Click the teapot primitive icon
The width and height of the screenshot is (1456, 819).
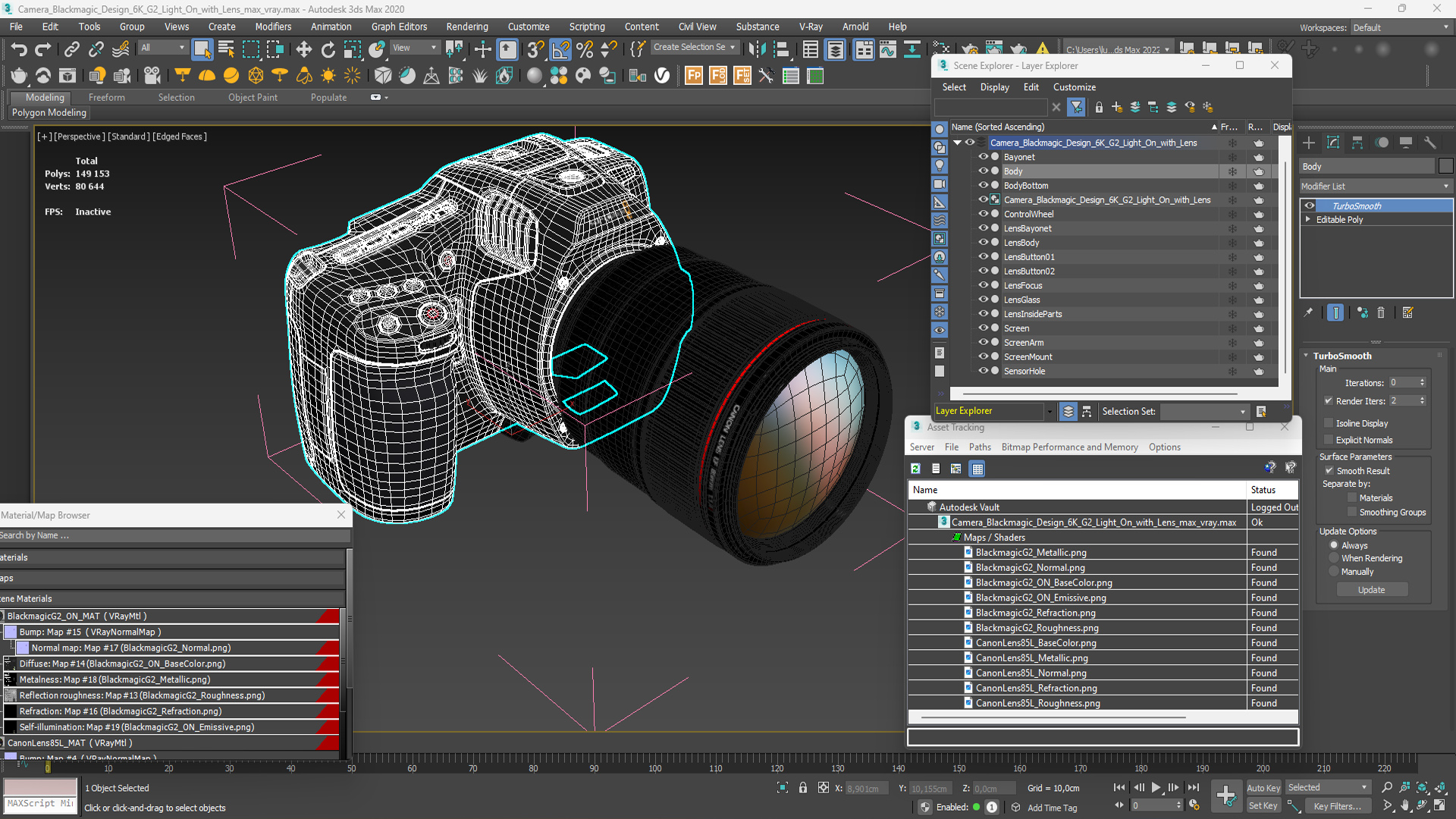[x=19, y=76]
